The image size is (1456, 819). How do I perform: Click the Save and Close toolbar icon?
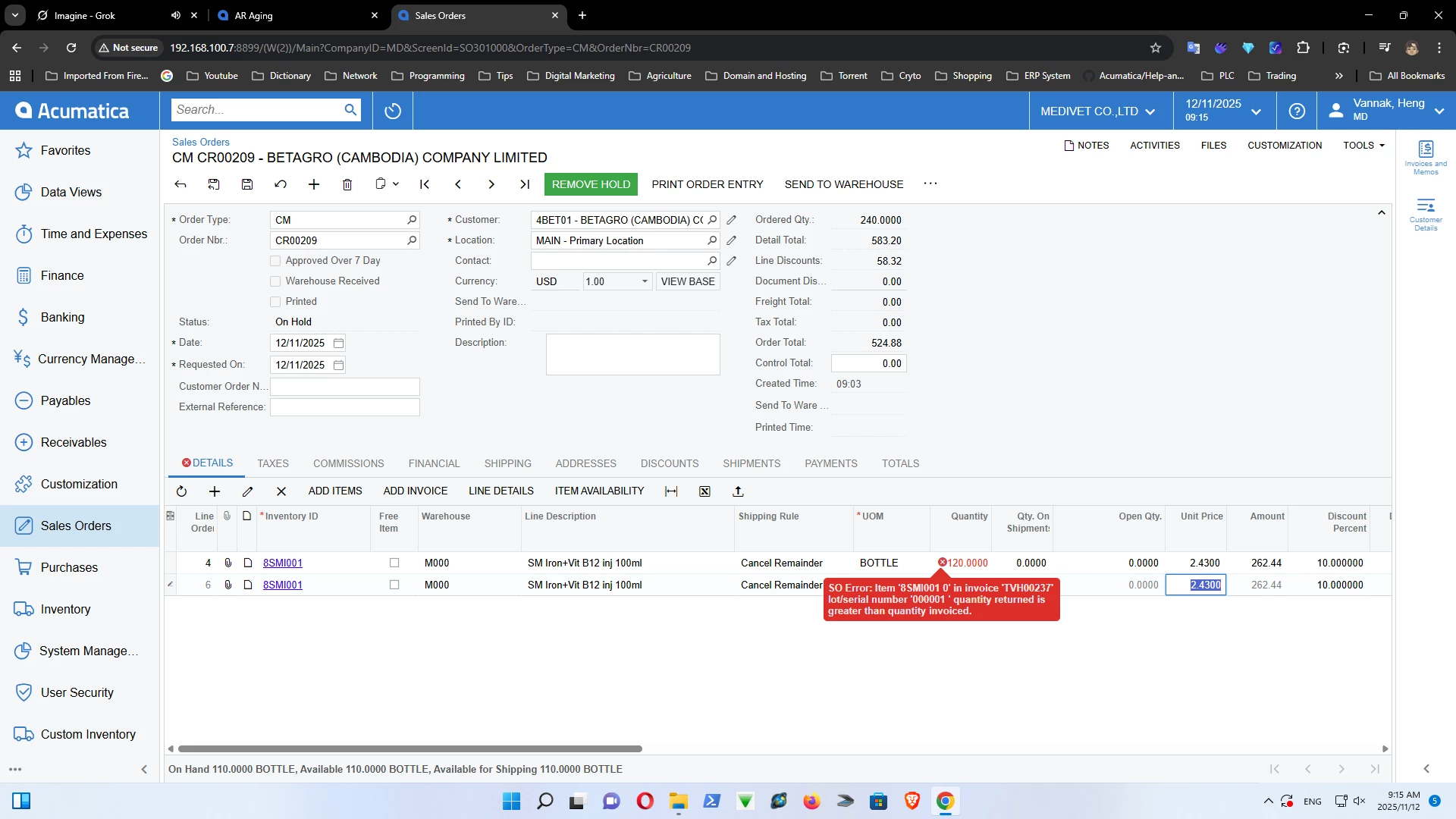[x=214, y=184]
